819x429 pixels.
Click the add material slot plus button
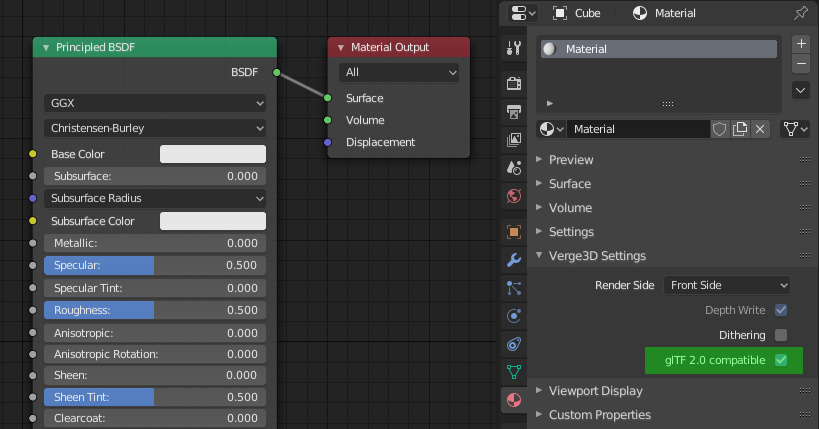tap(801, 44)
